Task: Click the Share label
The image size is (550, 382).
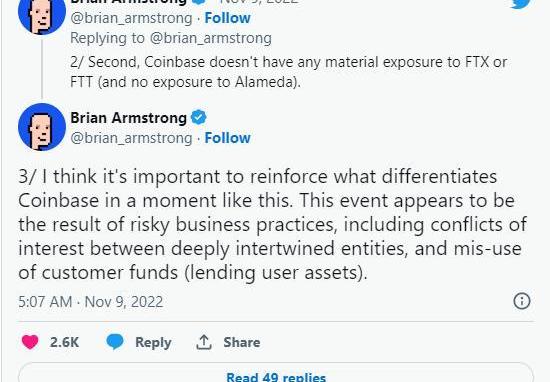Action: 242,342
